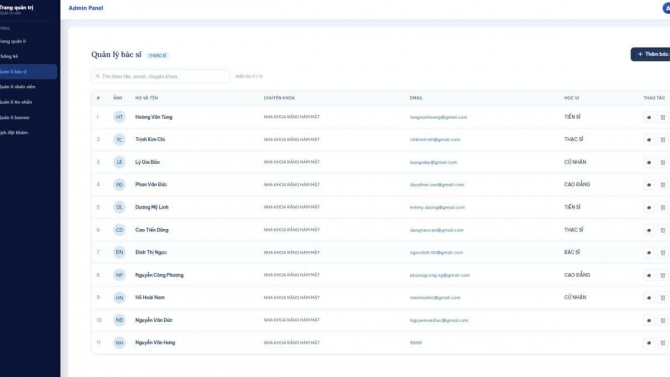The height and width of the screenshot is (377, 670).
Task: Click the Chuyên khoa column header
Action: coord(279,98)
